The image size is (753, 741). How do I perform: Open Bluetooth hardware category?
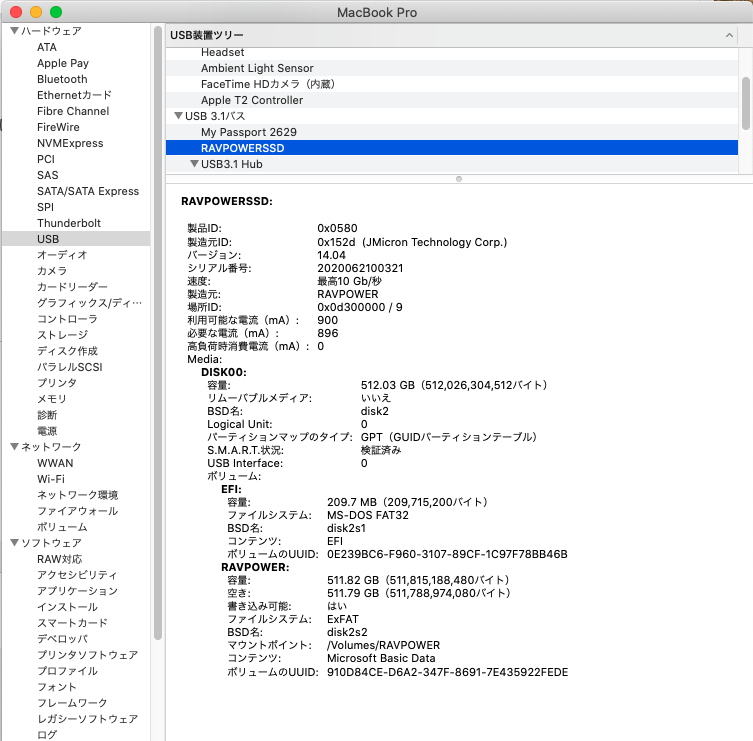[62, 79]
